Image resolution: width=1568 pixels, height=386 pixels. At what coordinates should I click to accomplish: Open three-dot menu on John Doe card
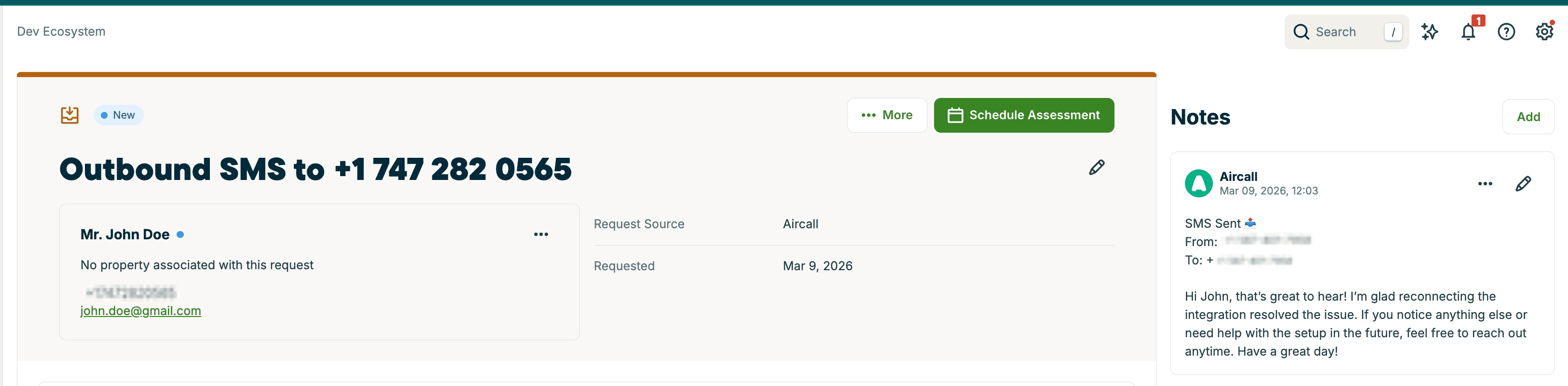pos(540,234)
